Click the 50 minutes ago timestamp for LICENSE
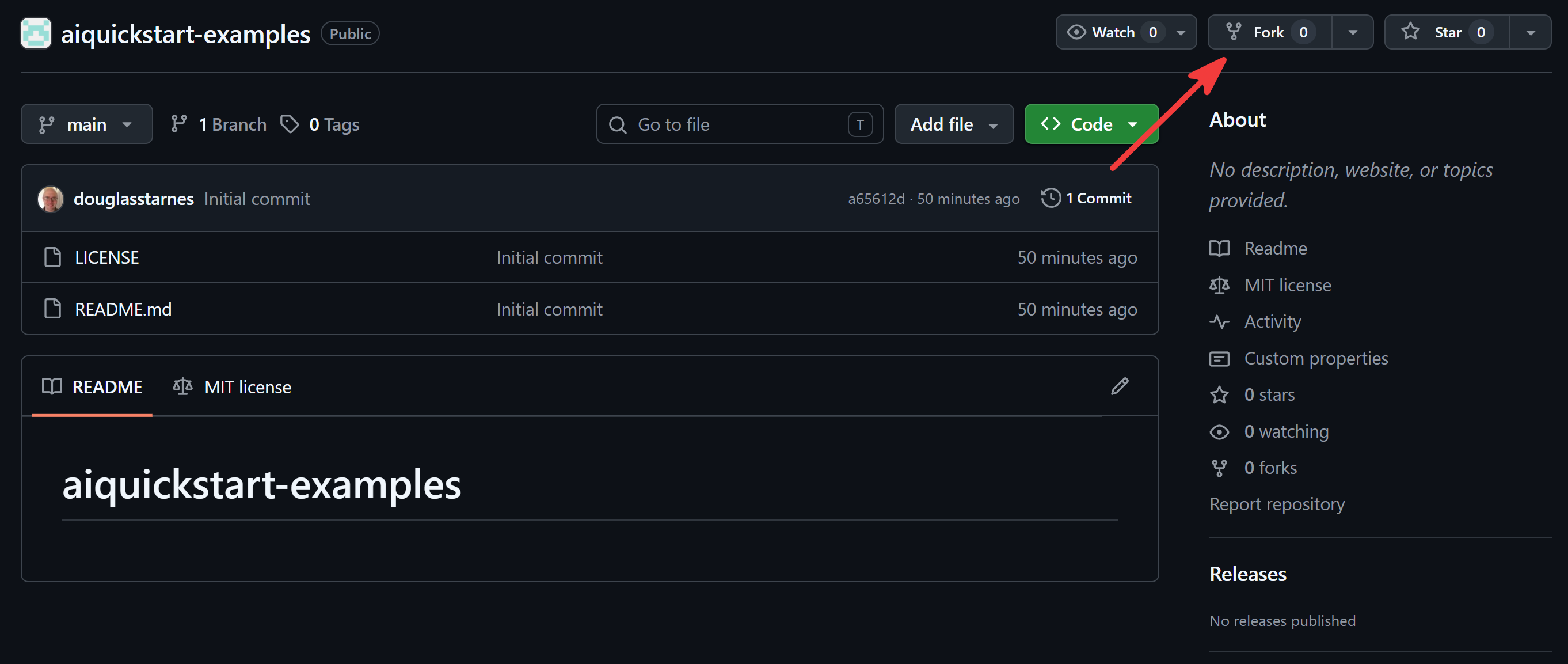This screenshot has height=664, width=1568. (1078, 257)
